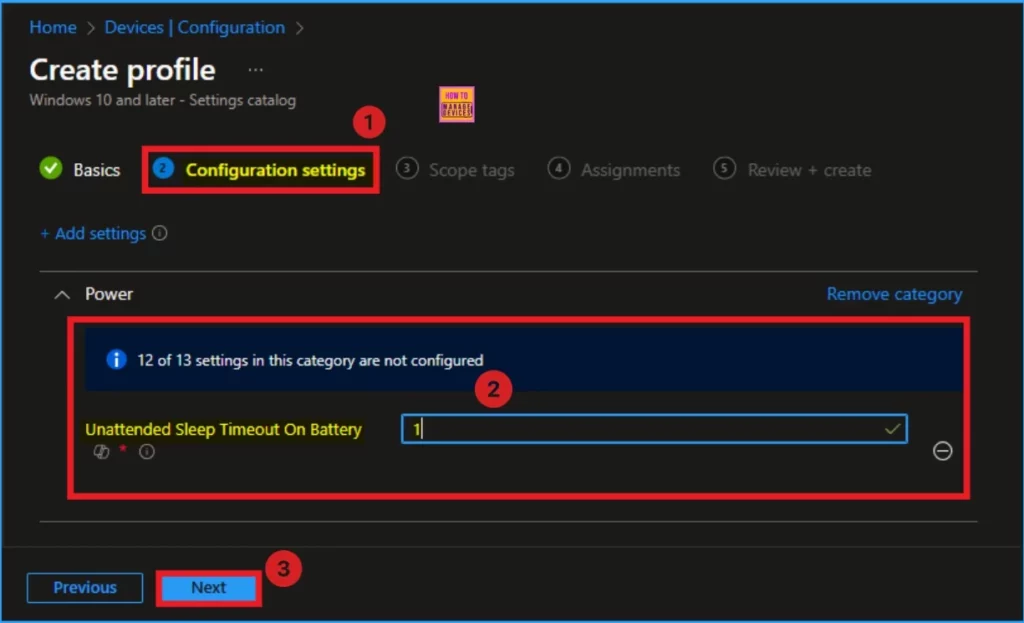Click the Home breadcrumb link
This screenshot has width=1024, height=623.
point(53,27)
